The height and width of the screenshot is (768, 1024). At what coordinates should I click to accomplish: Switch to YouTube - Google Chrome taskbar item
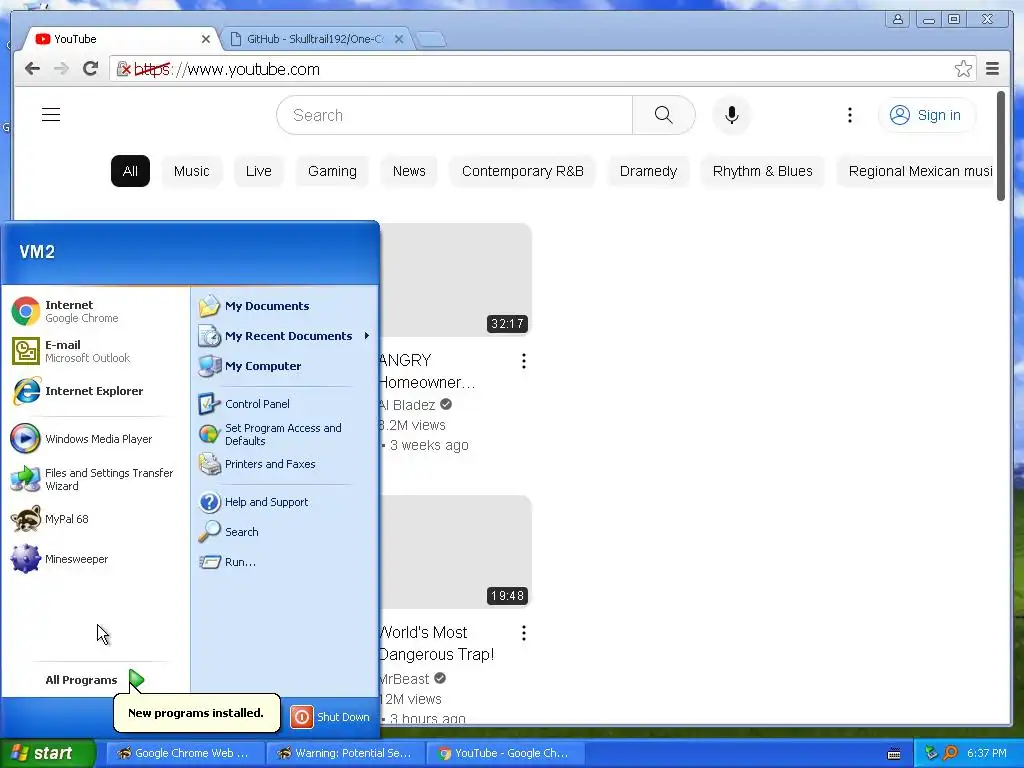(505, 753)
